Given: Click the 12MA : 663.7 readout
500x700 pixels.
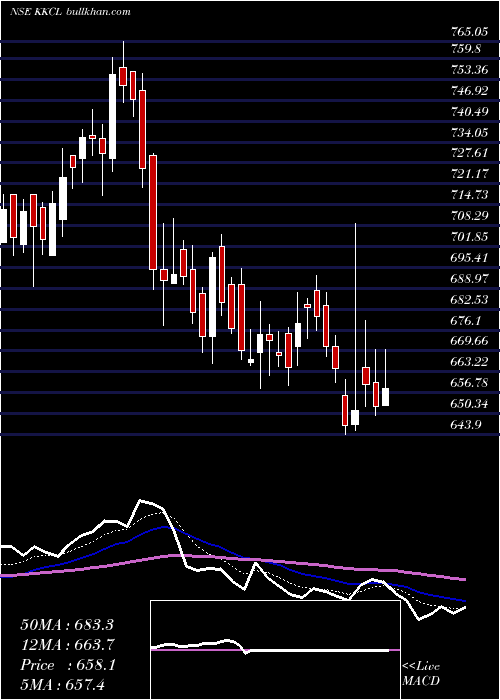Looking at the screenshot, I should click(67, 644).
